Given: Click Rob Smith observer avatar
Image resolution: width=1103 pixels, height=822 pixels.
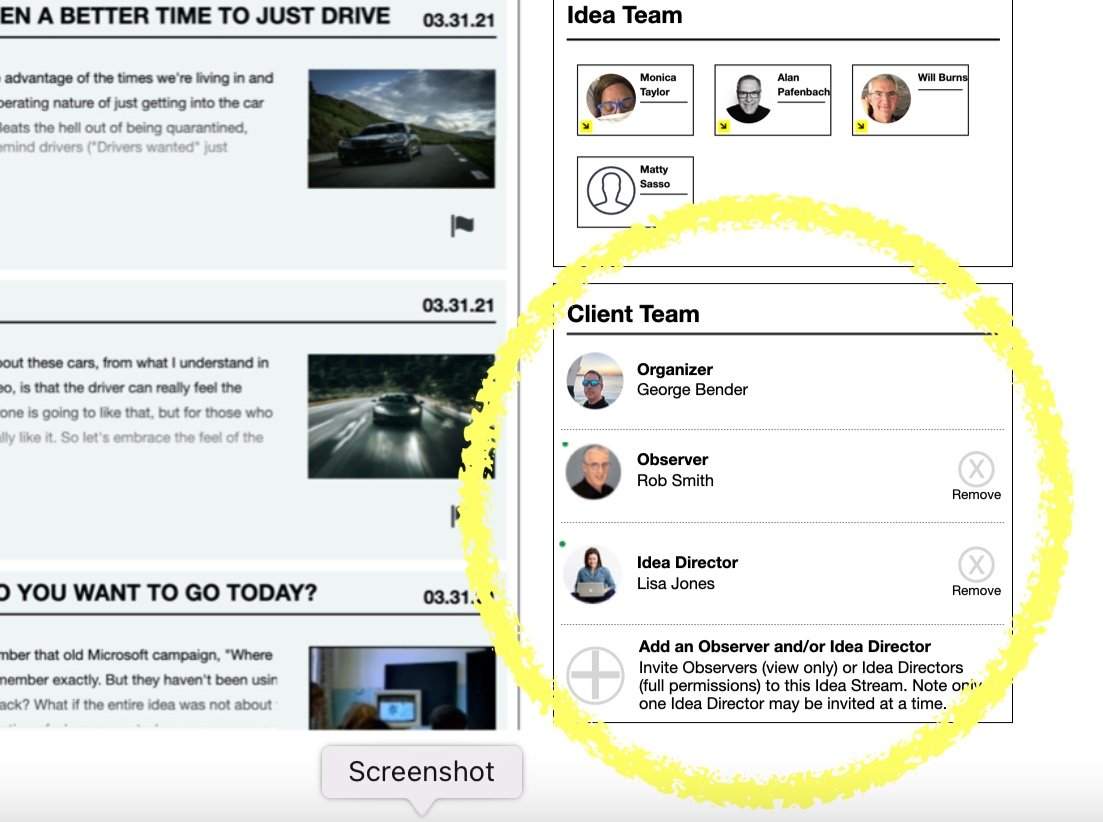Looking at the screenshot, I should 594,471.
